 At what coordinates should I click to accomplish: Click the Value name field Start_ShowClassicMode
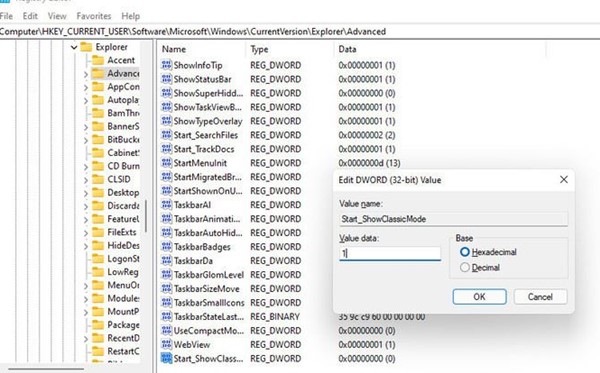(x=453, y=219)
